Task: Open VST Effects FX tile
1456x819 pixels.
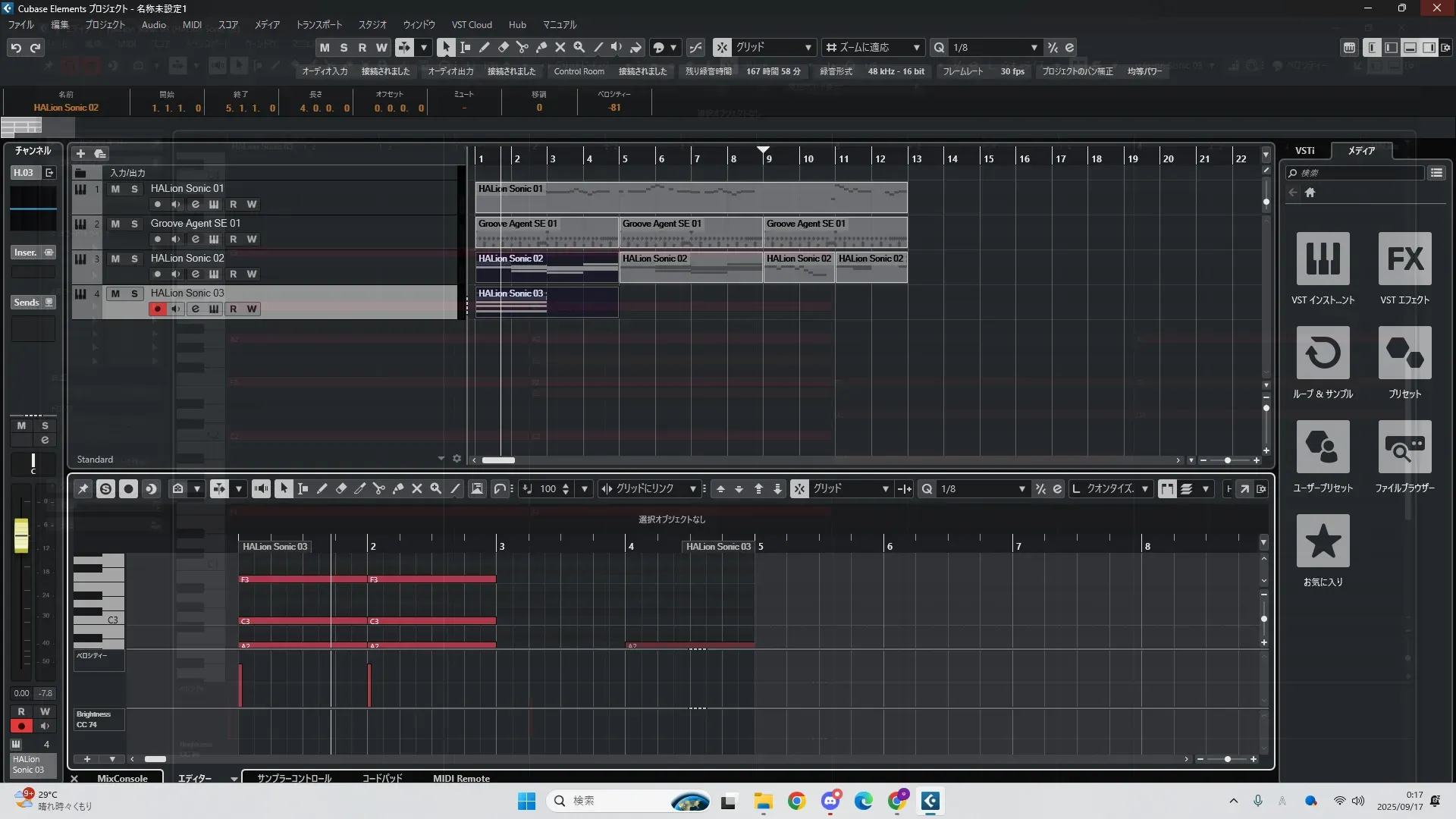Action: click(1404, 259)
